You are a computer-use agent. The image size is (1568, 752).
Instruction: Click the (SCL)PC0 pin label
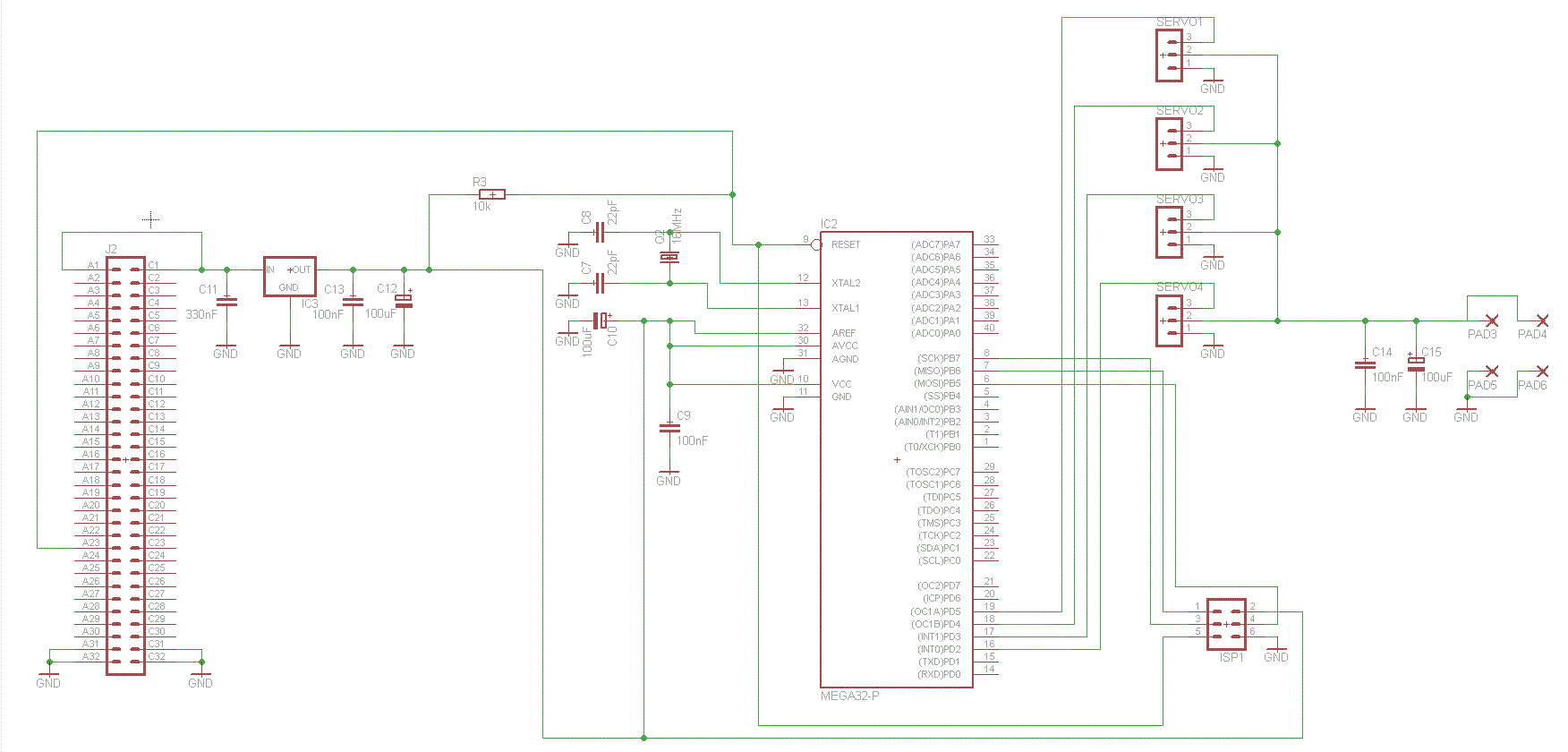coord(940,560)
